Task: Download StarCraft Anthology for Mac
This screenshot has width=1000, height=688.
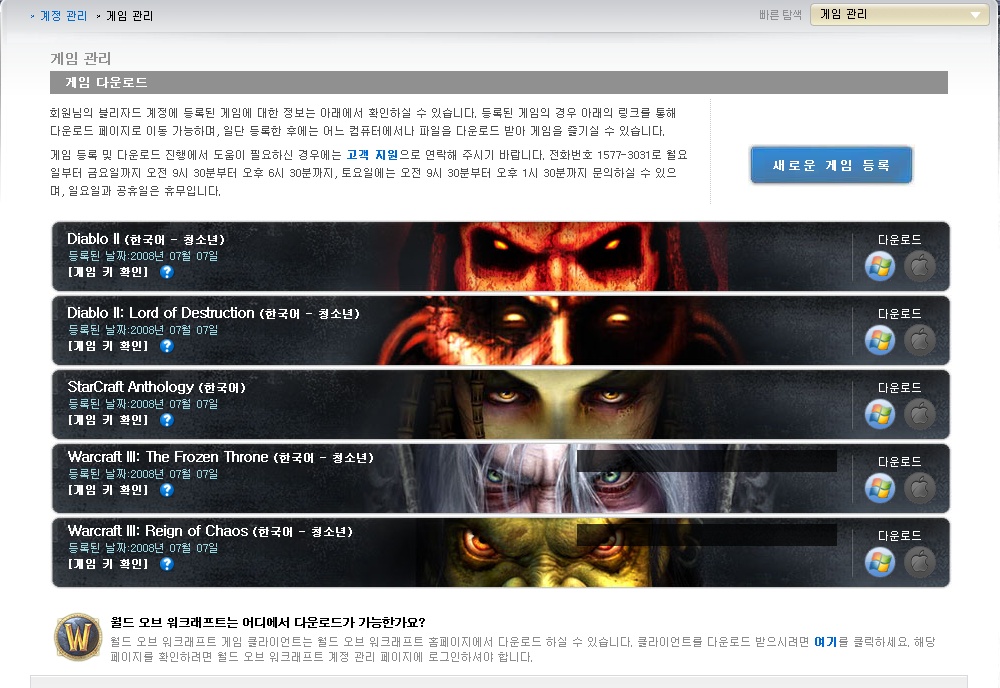Action: pyautogui.click(x=920, y=414)
